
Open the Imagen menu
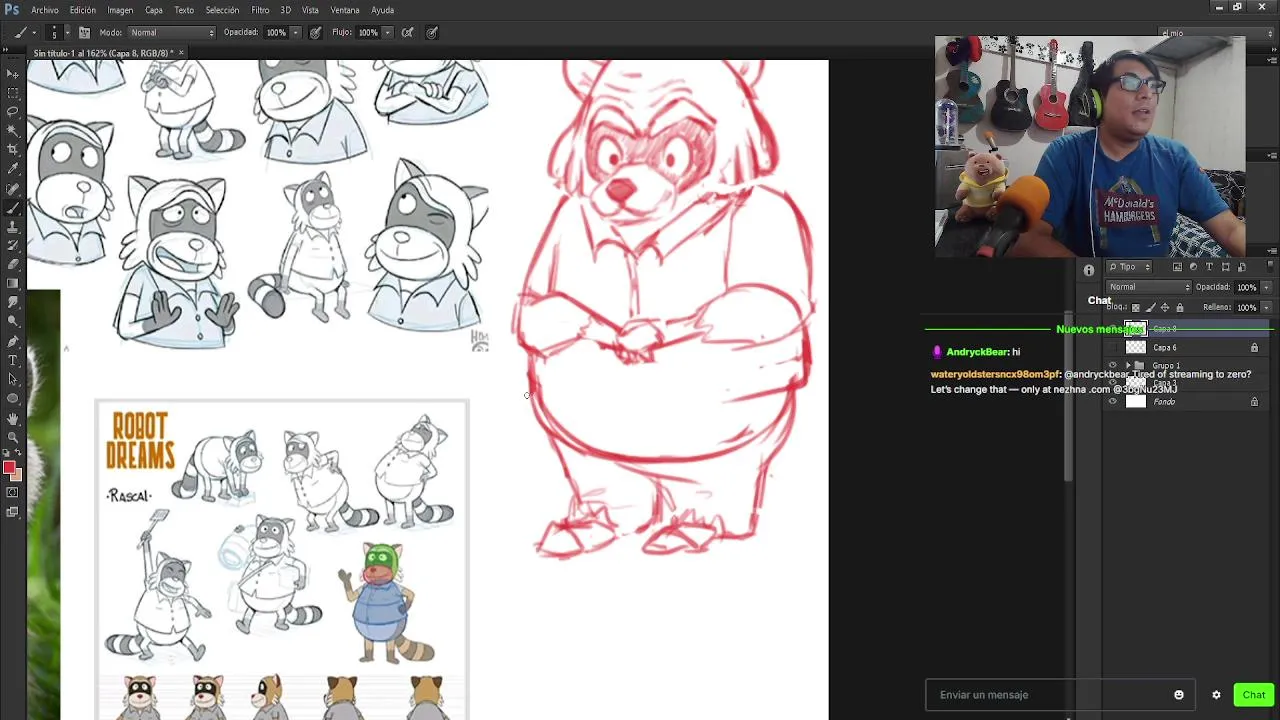pos(120,10)
